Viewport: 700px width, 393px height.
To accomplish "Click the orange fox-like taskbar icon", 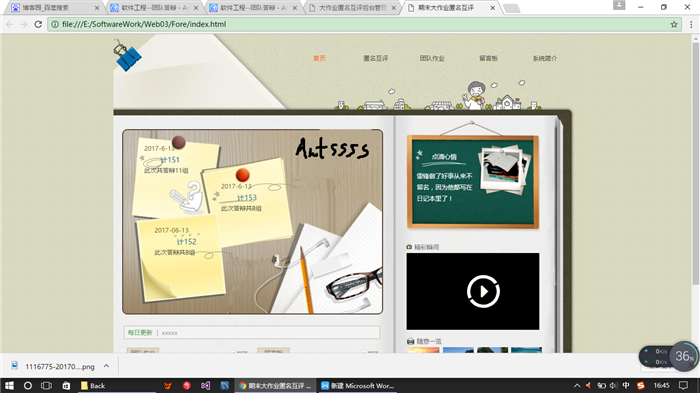I will [168, 385].
